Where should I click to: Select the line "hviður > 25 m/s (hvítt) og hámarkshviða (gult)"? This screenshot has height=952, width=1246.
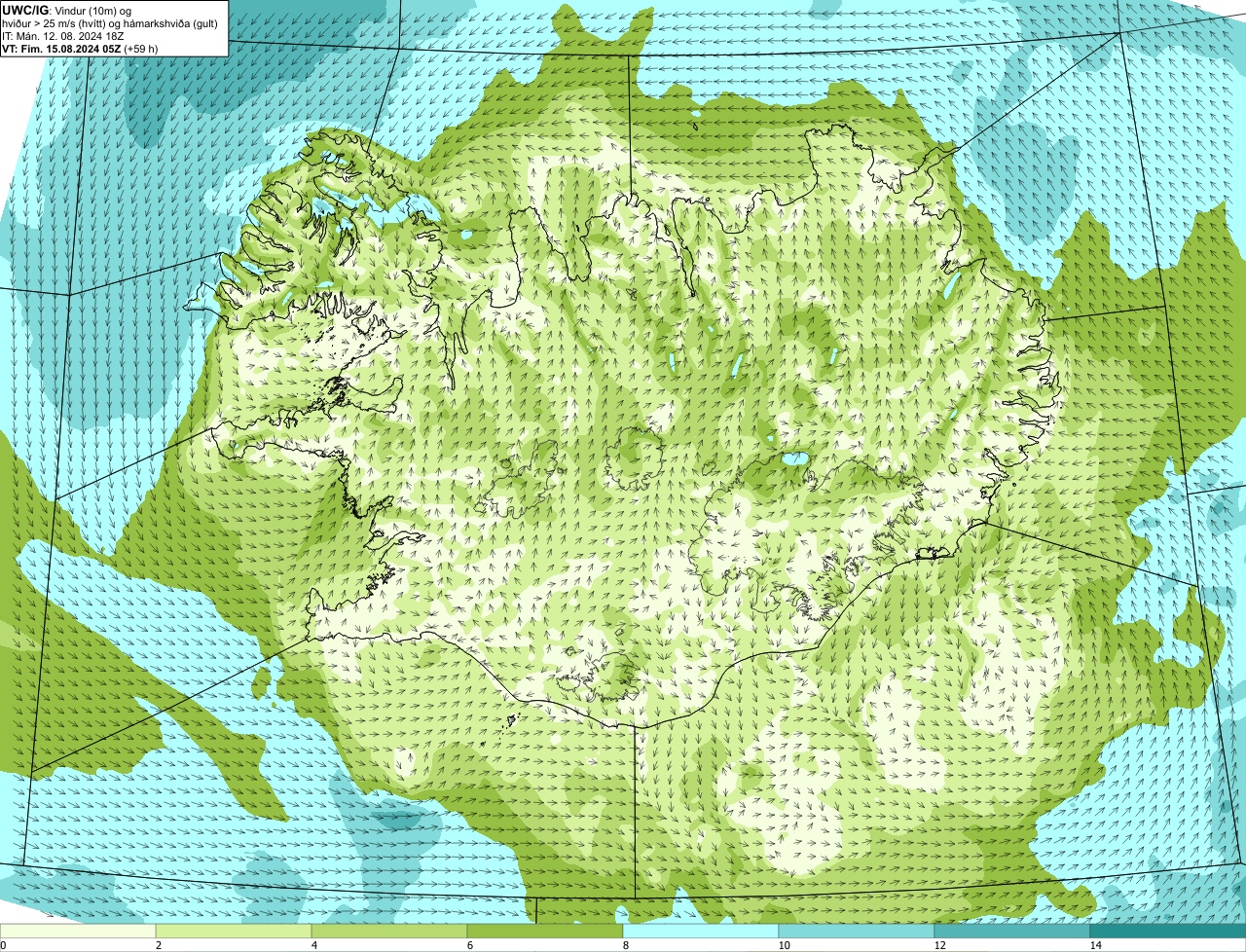(110, 22)
